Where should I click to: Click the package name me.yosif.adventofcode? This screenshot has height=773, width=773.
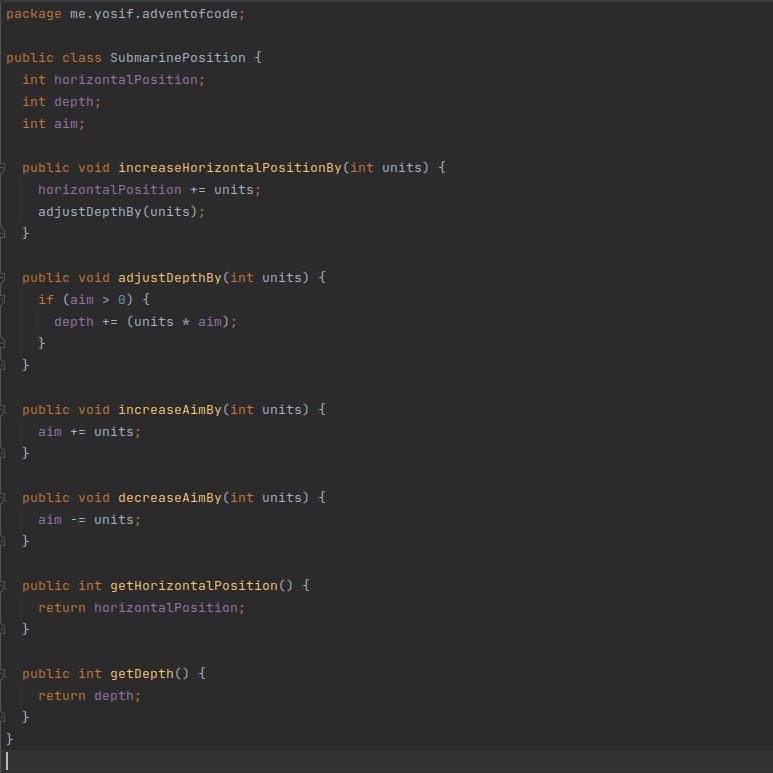tap(154, 14)
